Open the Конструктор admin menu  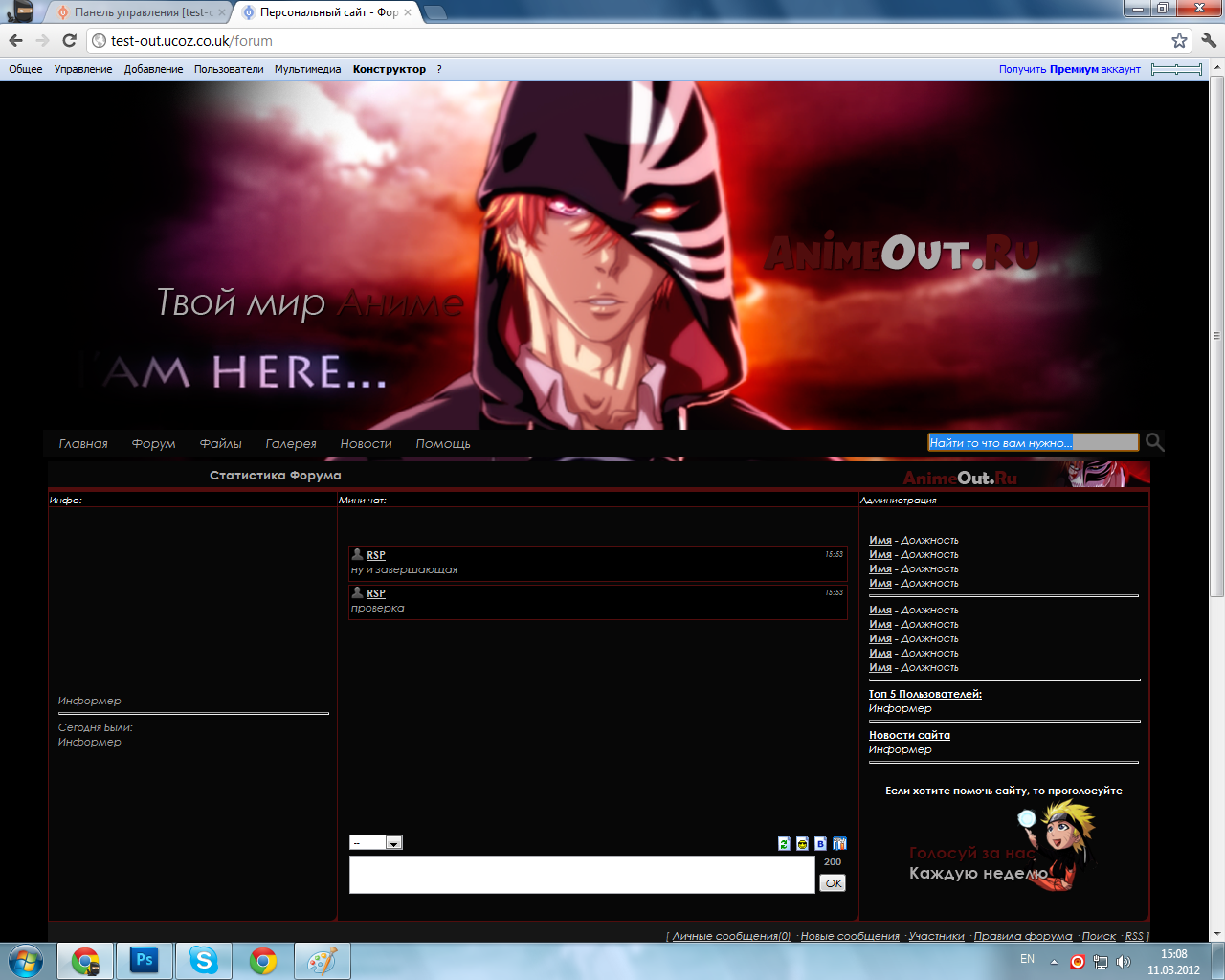[x=390, y=69]
